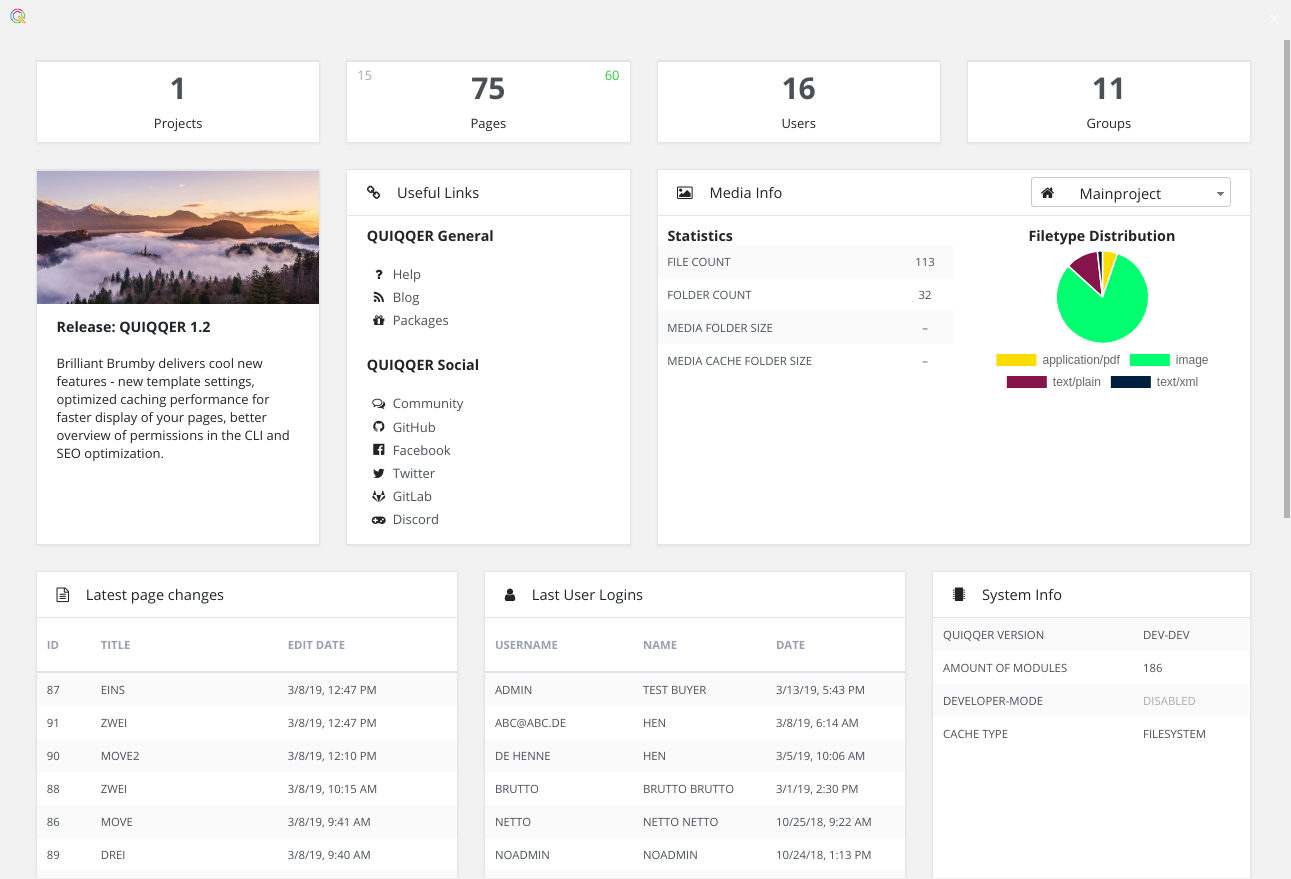
Task: Click the NOADMIN username cell
Action: click(522, 855)
